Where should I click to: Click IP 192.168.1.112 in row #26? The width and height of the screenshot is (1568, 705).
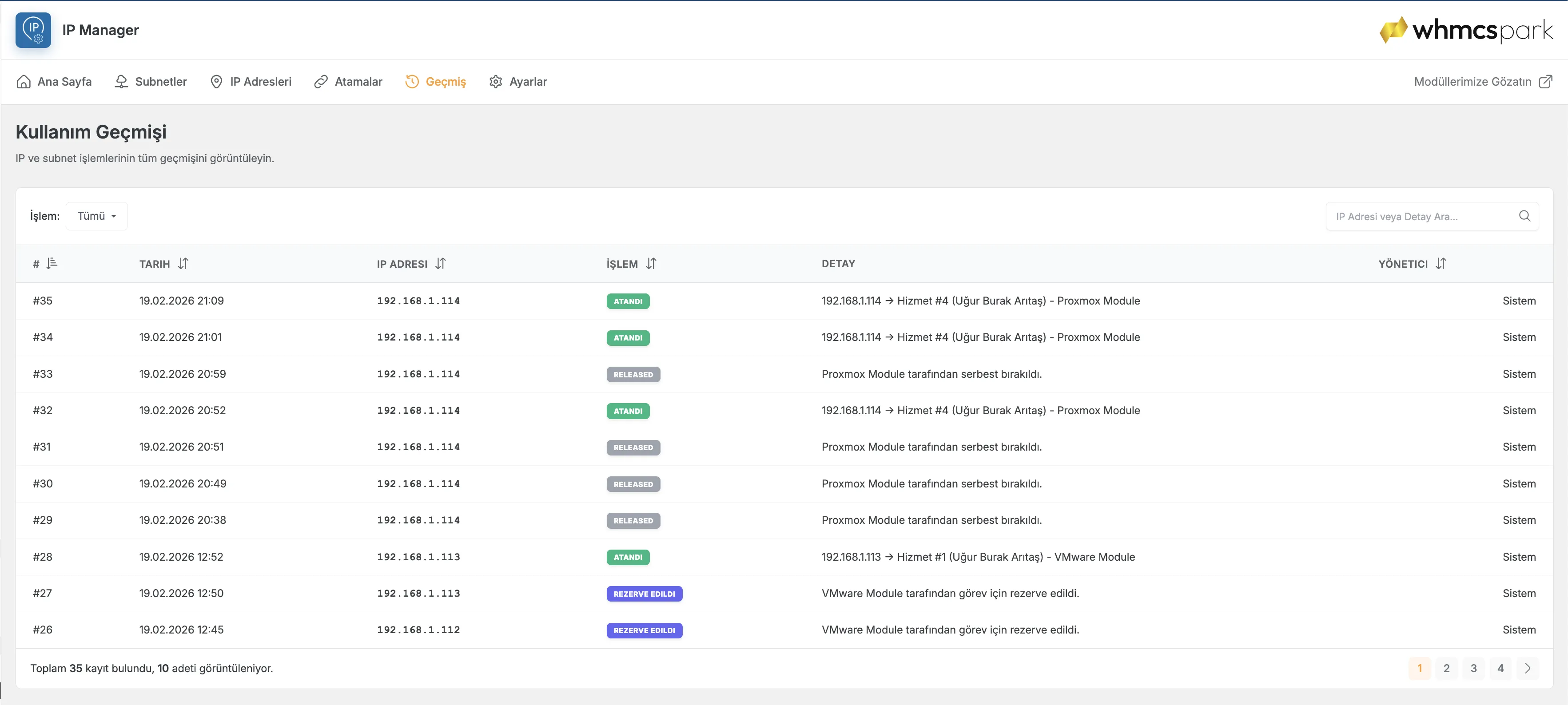coord(418,630)
